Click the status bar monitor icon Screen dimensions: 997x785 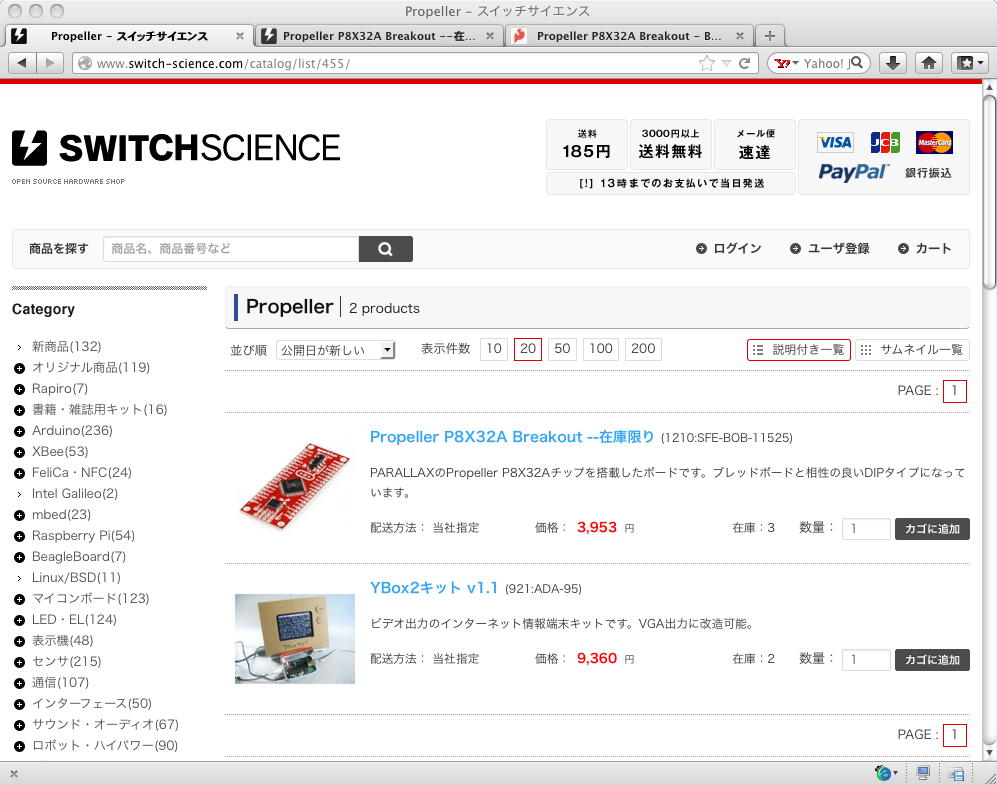click(923, 773)
